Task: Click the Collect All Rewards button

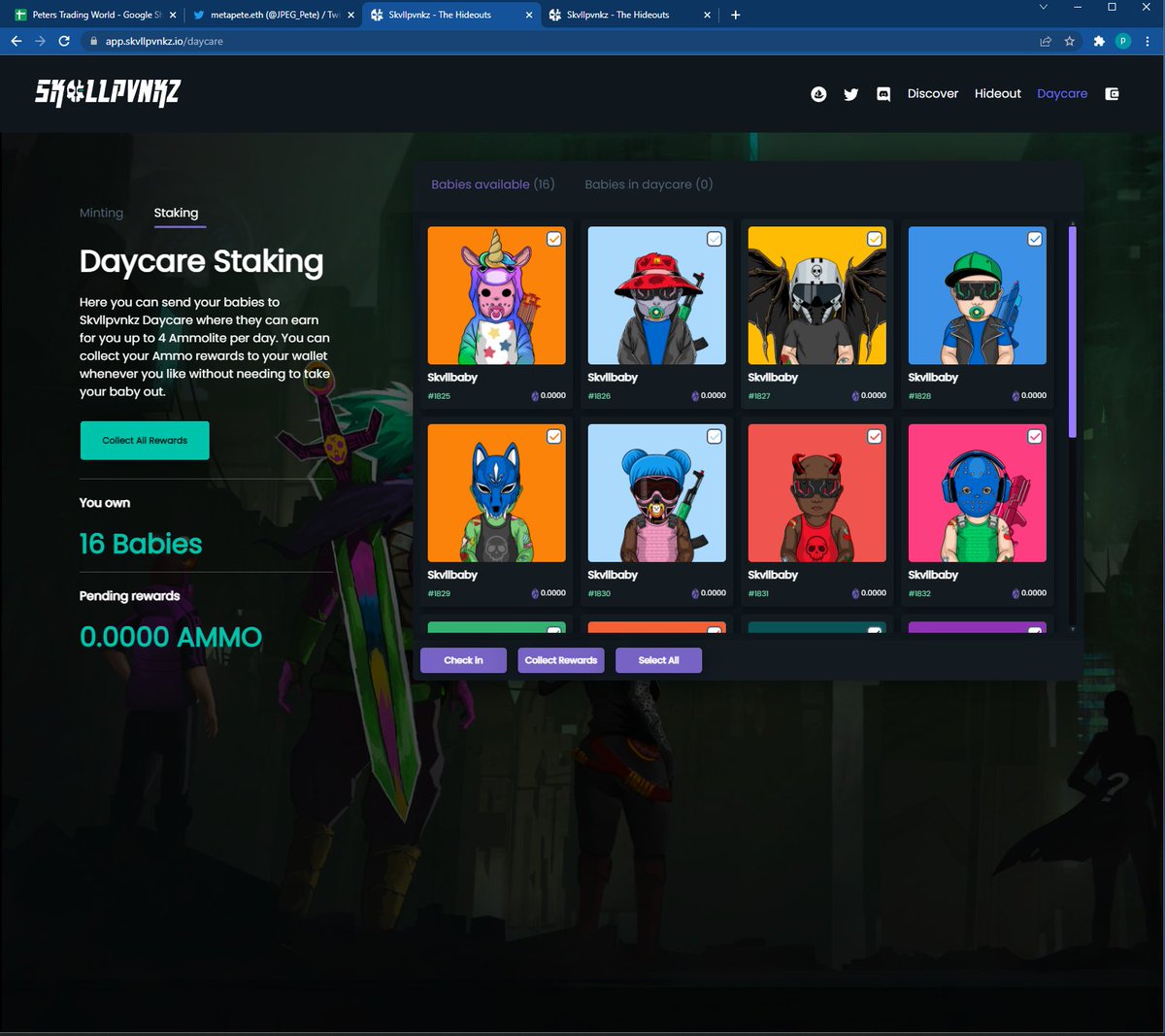Action: [145, 441]
